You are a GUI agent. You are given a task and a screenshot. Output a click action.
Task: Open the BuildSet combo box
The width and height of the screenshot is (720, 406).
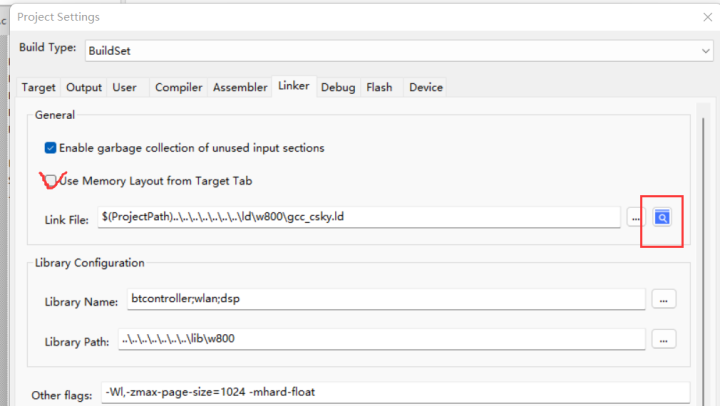pyautogui.click(x=399, y=51)
